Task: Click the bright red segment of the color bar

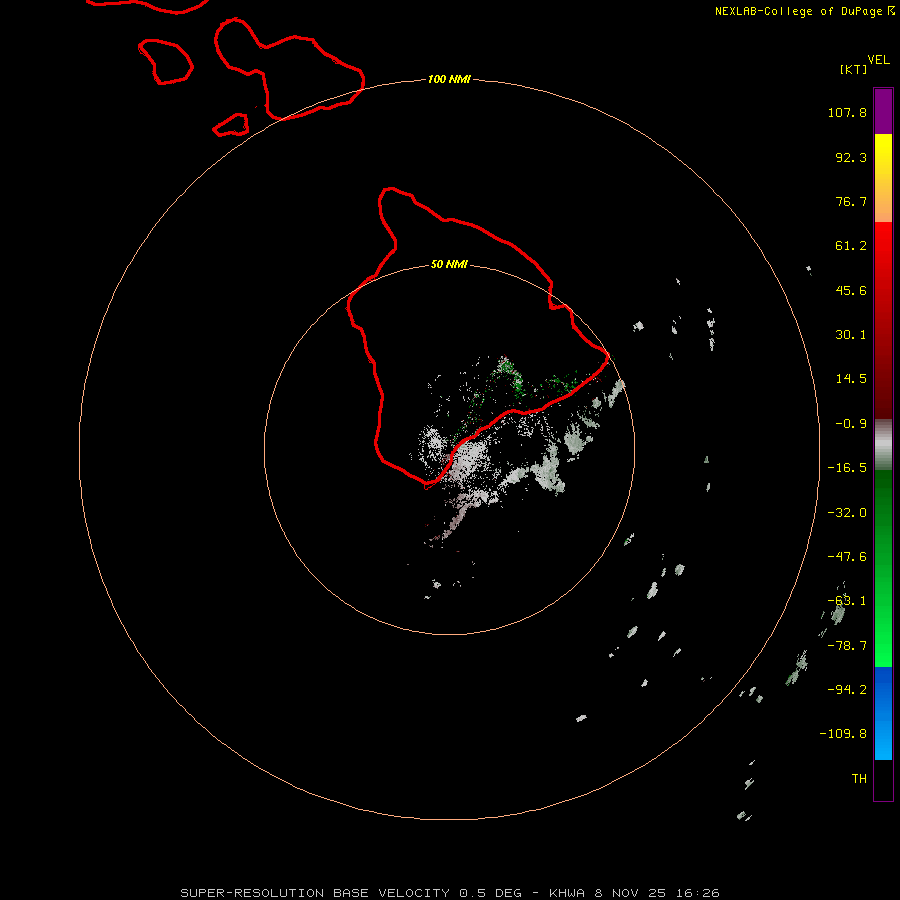Action: (883, 320)
